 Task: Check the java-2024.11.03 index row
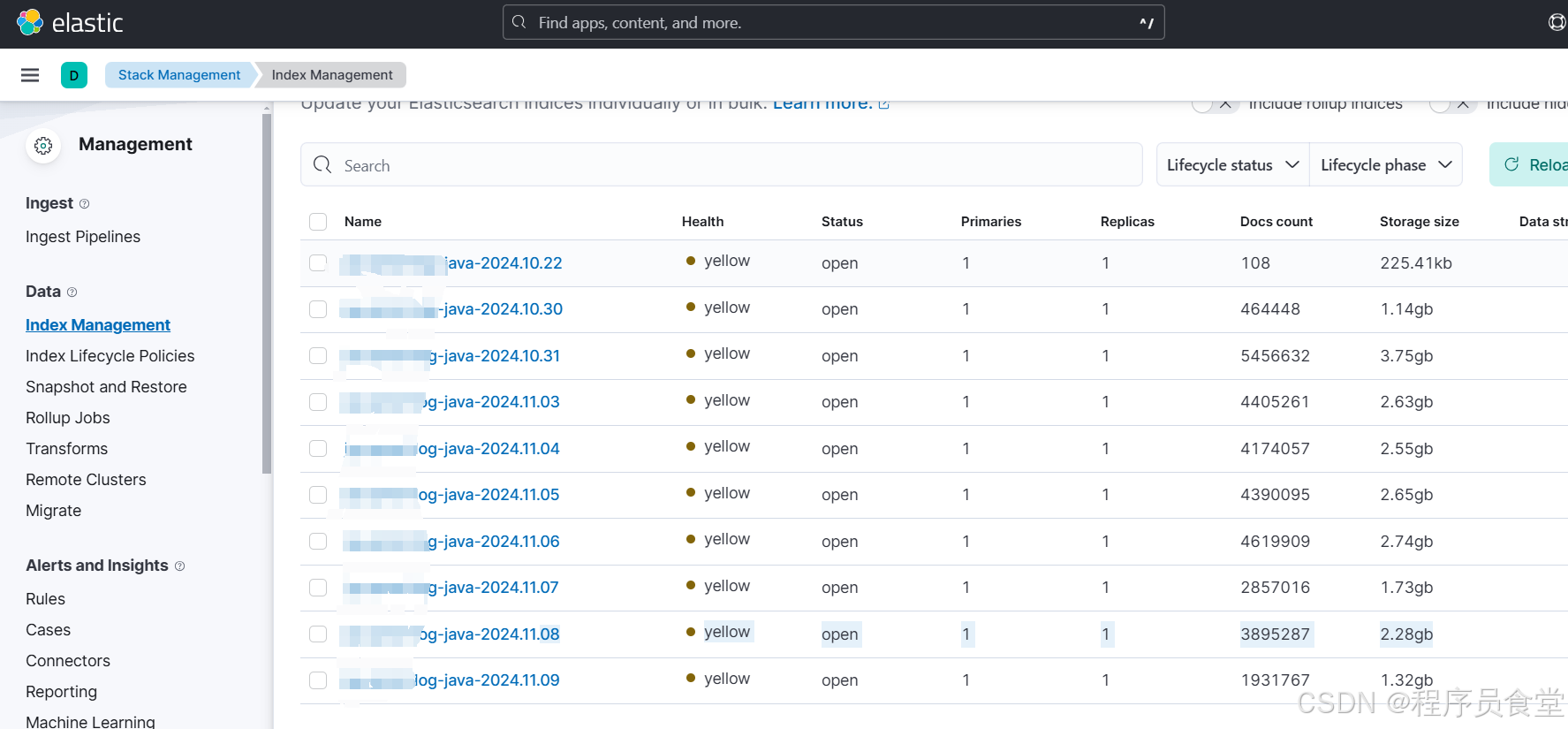click(x=318, y=402)
